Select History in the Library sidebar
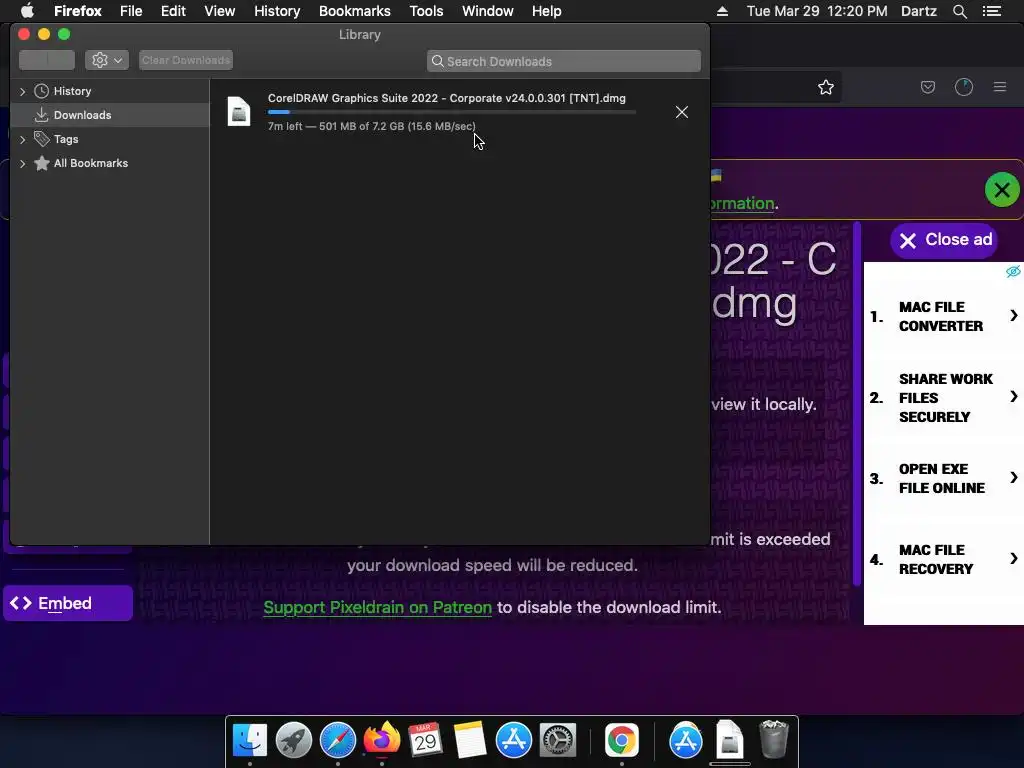The width and height of the screenshot is (1024, 768). (72, 91)
